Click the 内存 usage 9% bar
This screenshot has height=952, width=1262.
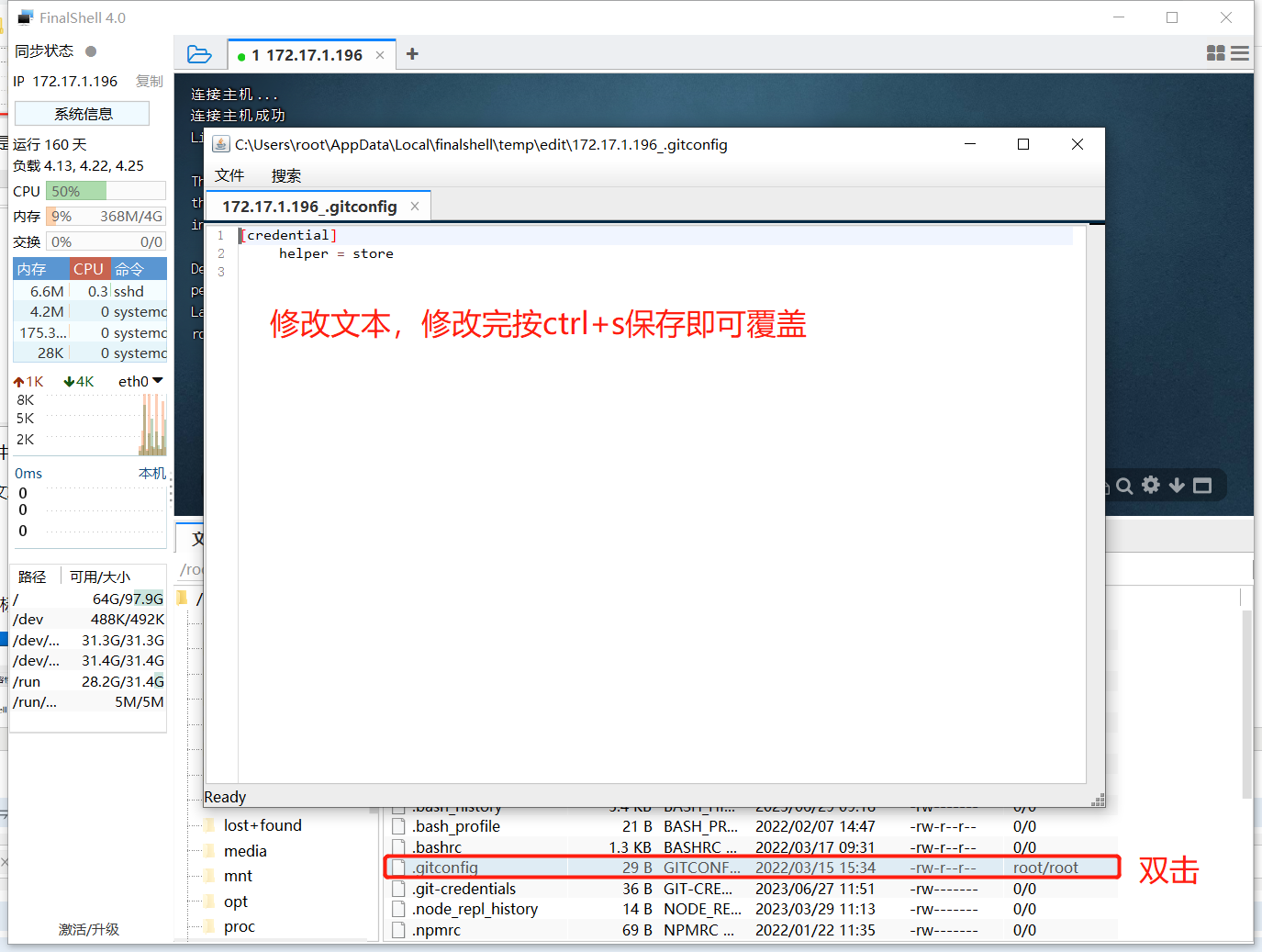(106, 216)
